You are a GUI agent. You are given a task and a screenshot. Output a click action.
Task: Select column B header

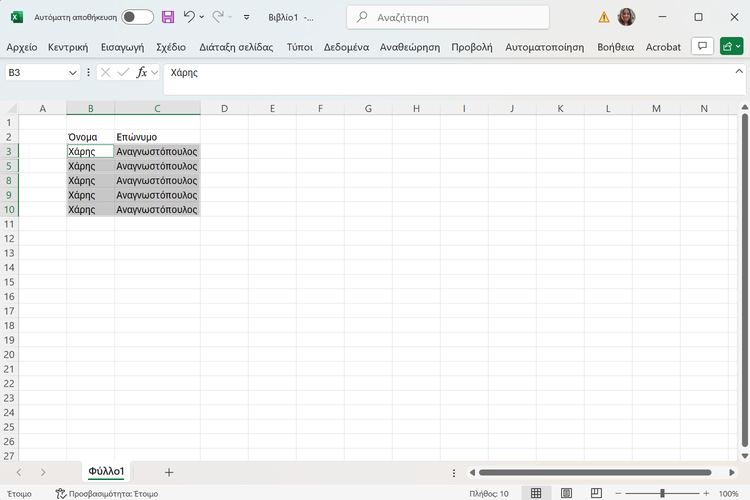(90, 109)
